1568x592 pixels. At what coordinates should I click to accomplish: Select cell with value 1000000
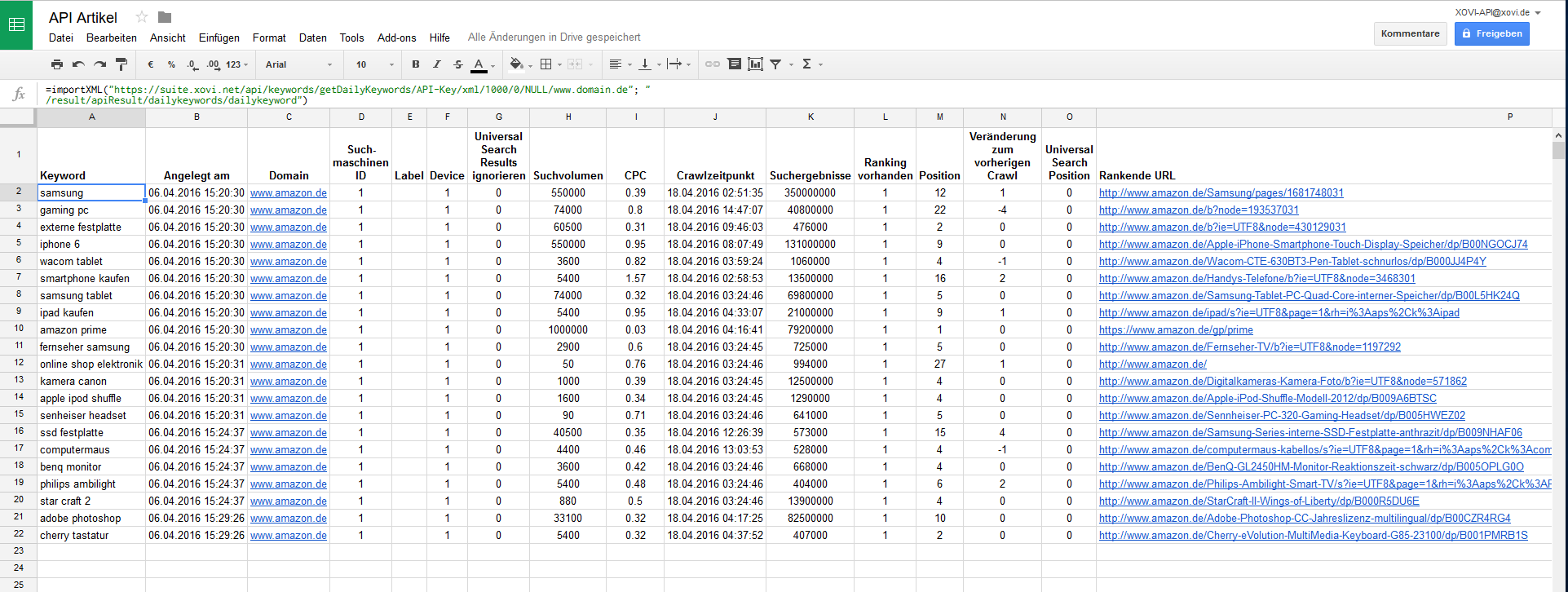click(568, 330)
